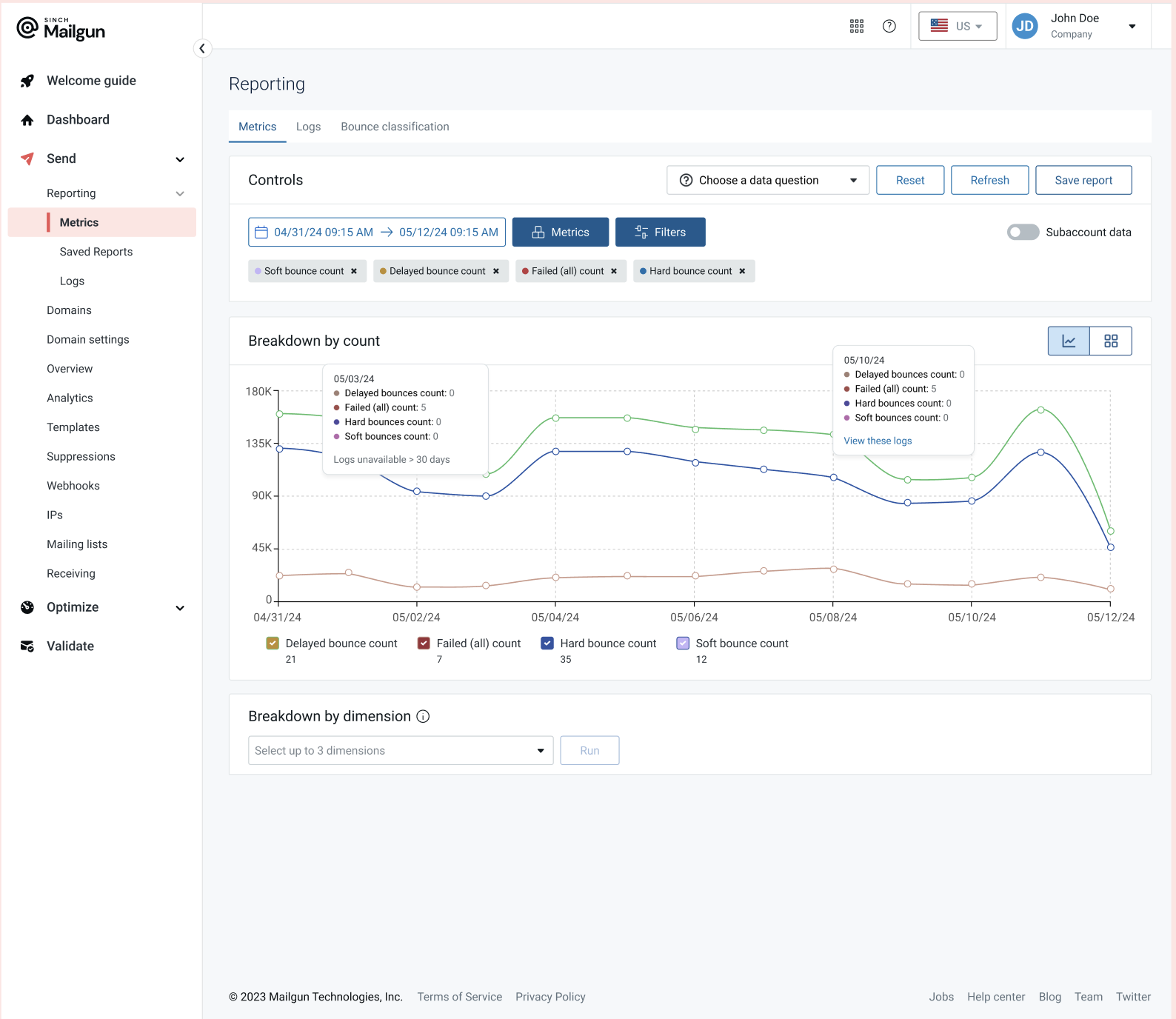This screenshot has width=1176, height=1019.
Task: Enable the Subaccount data toggle
Action: point(1023,233)
